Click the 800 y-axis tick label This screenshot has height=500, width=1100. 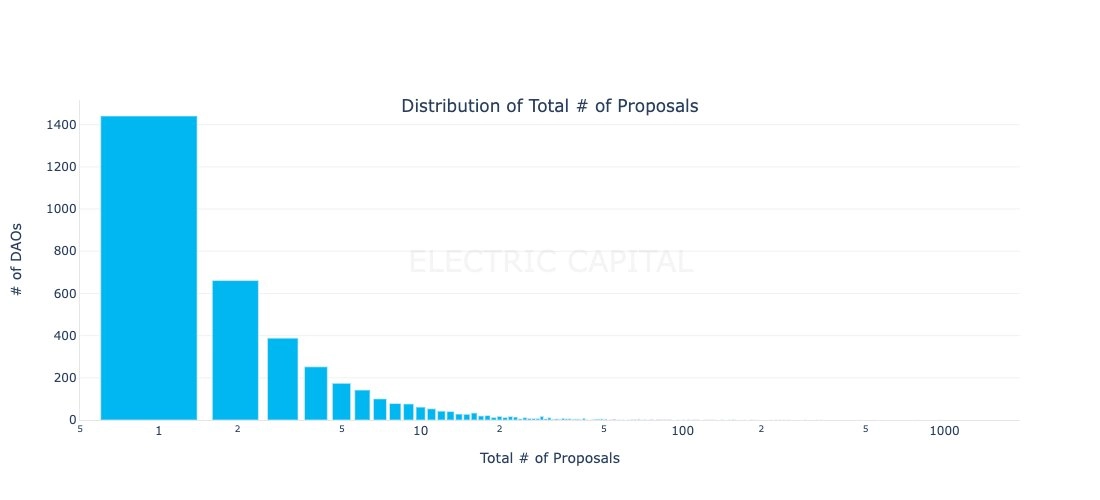point(63,251)
